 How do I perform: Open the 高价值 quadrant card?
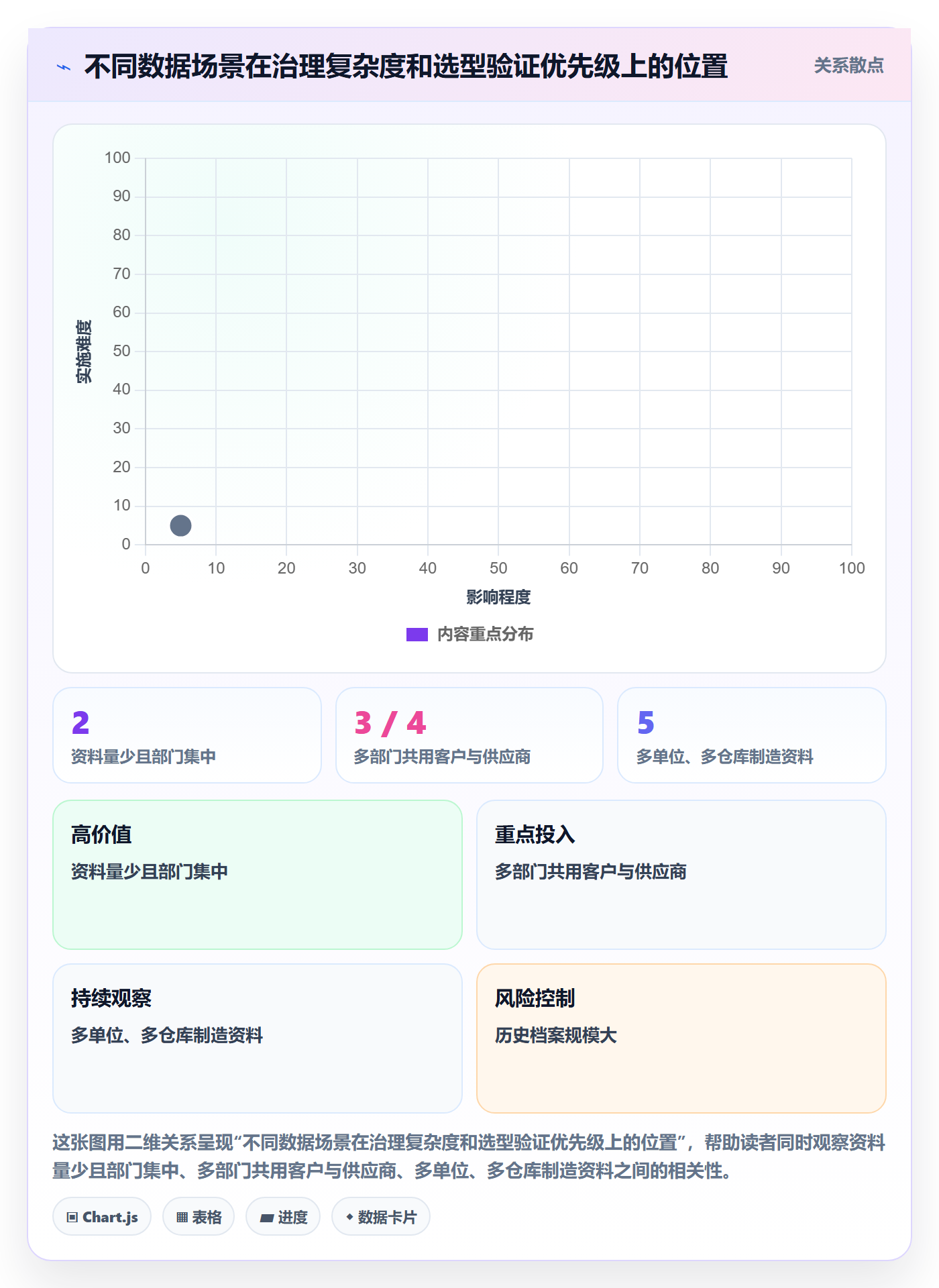(x=258, y=875)
